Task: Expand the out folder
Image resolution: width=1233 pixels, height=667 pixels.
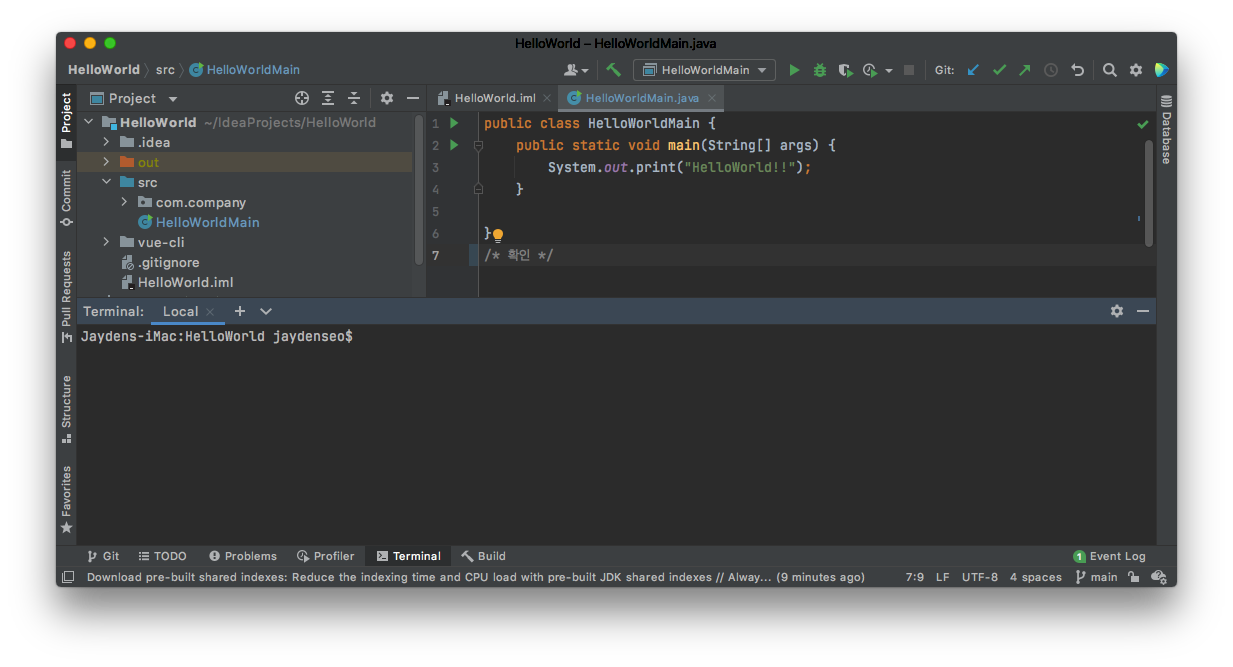Action: click(x=106, y=162)
